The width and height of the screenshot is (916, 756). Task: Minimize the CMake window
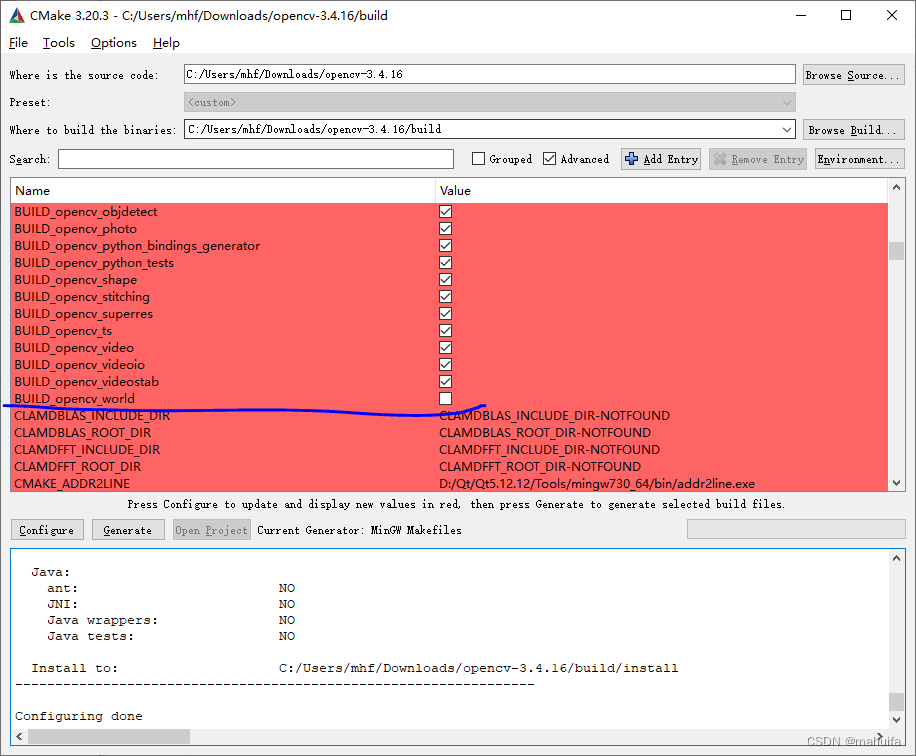(x=801, y=16)
